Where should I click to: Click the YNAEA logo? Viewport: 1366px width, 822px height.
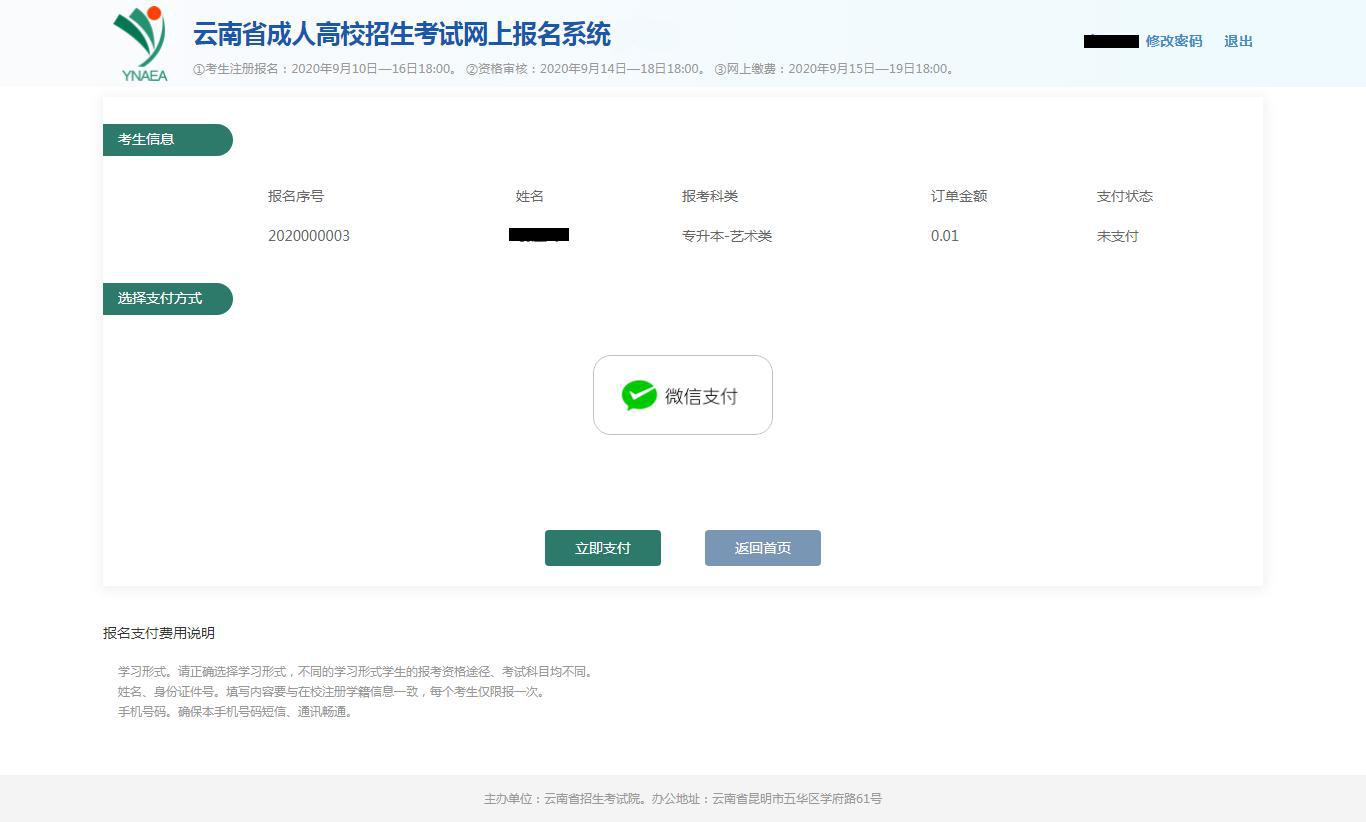(x=141, y=42)
